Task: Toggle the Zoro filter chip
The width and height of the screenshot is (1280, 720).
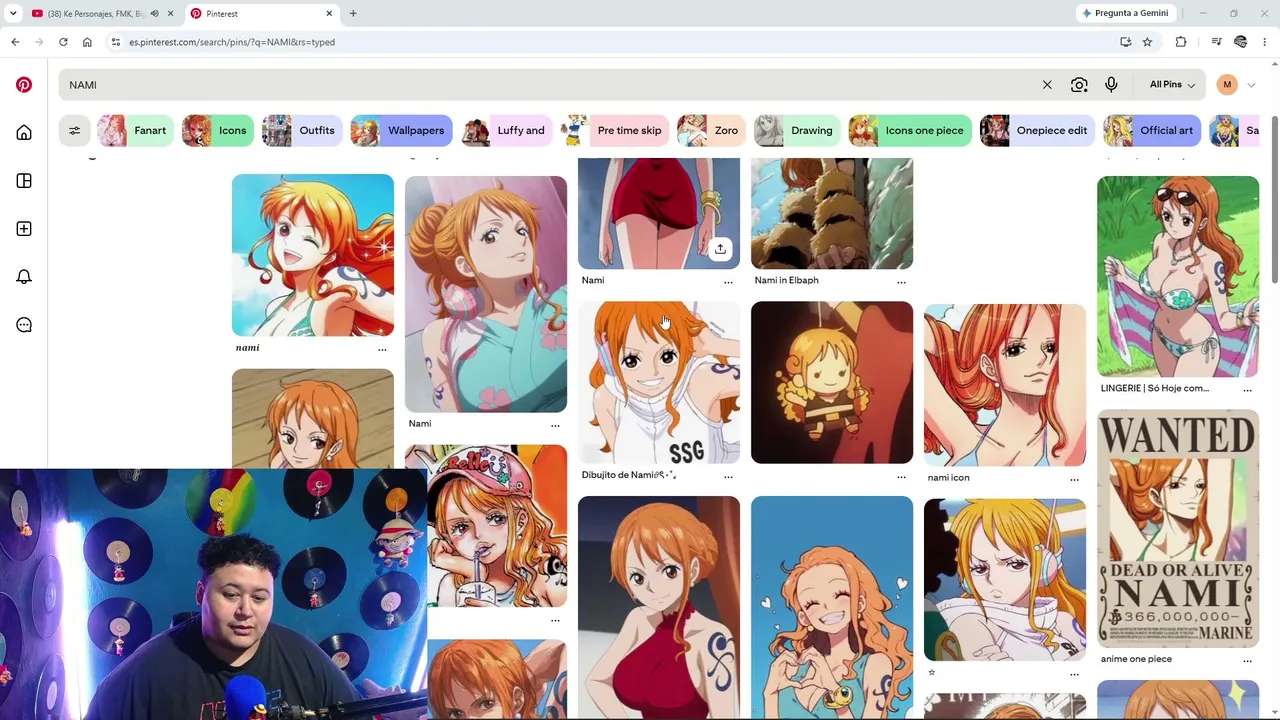Action: [711, 131]
